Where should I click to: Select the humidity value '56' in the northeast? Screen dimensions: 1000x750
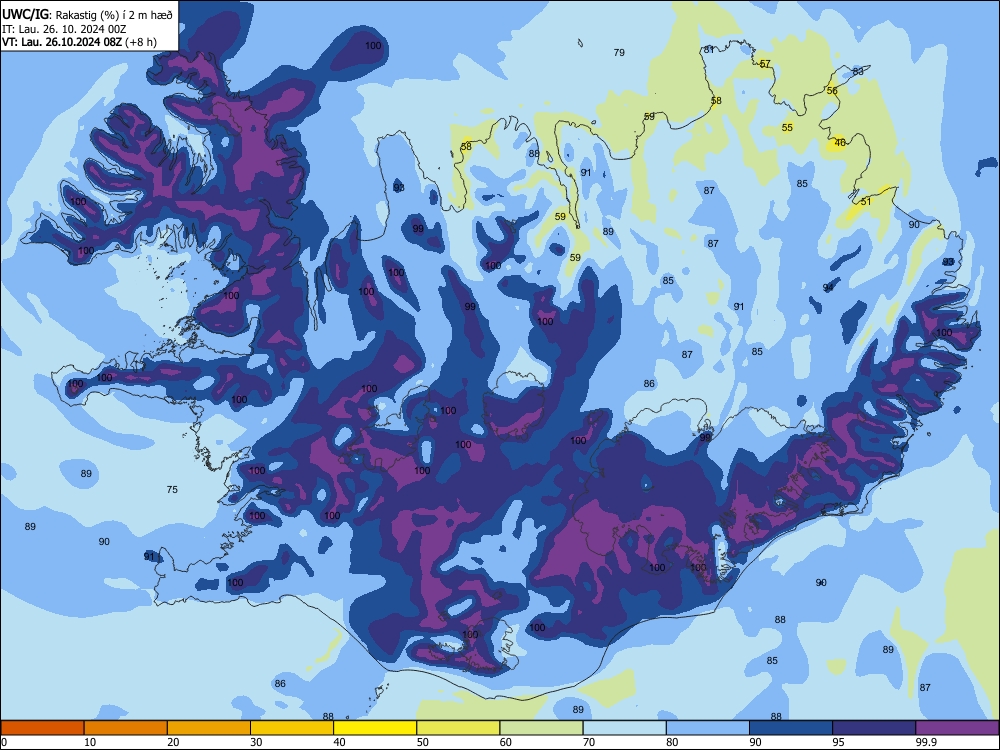pos(832,91)
